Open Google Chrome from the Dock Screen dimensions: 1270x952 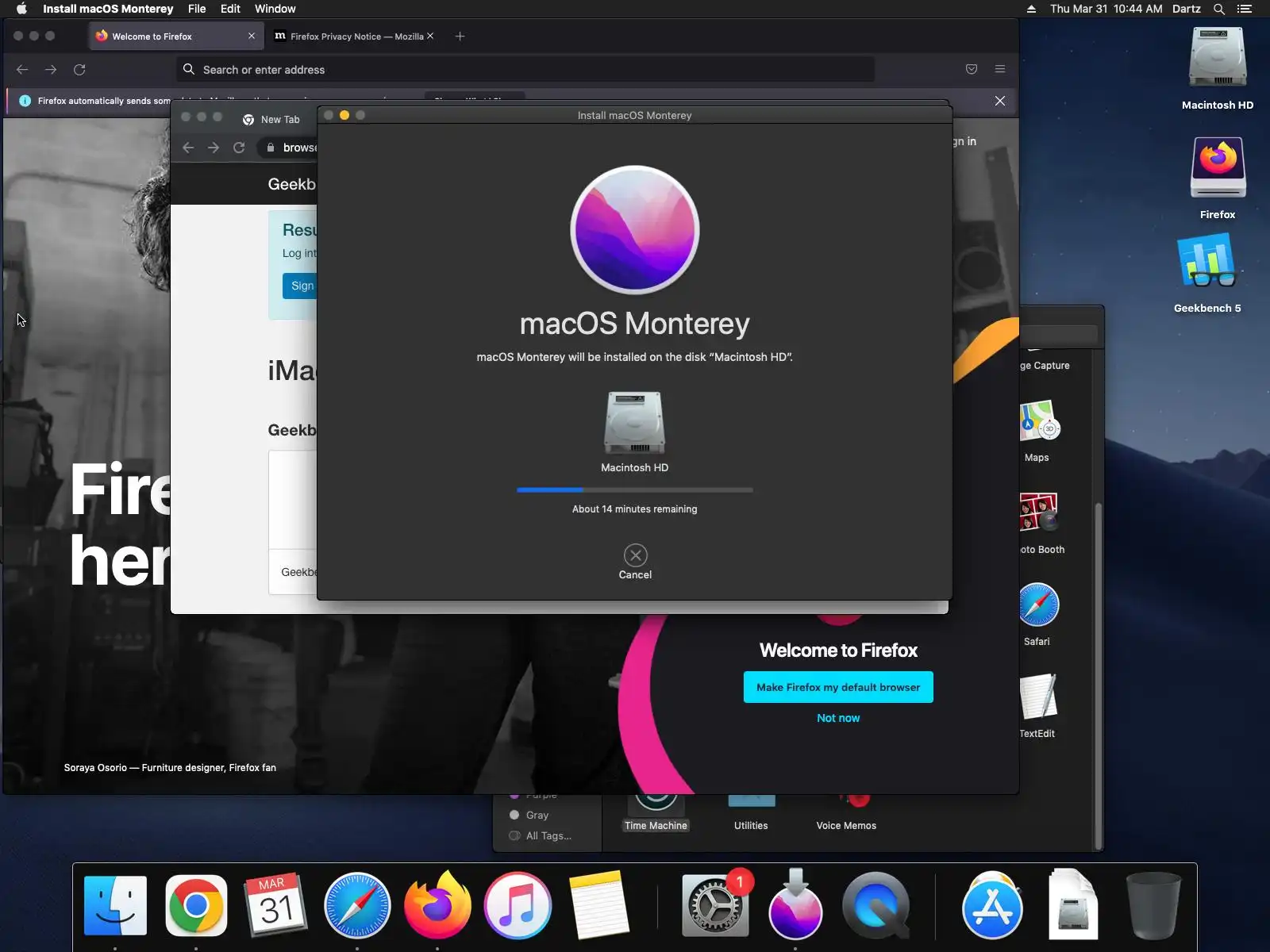[x=196, y=906]
